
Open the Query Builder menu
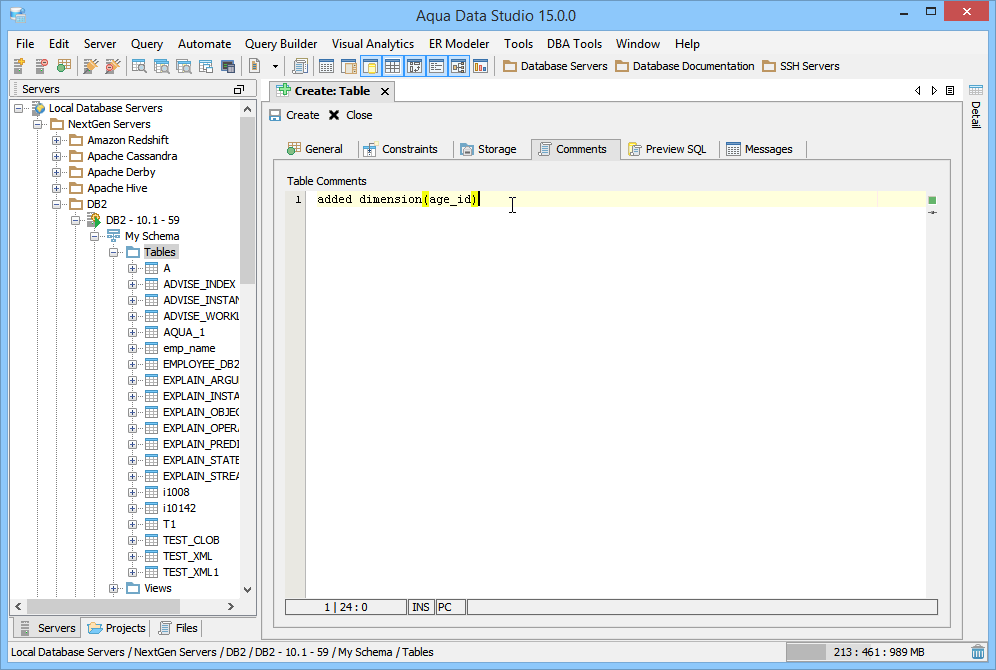pos(281,44)
